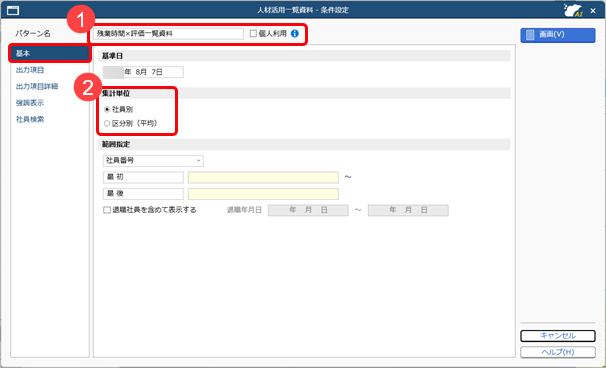The width and height of the screenshot is (606, 368).
Task: Select the 区分別（平均） radio button
Action: click(107, 124)
